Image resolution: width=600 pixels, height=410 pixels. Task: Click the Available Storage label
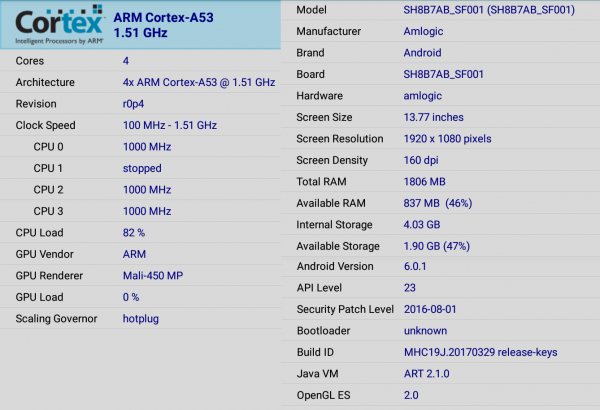click(x=338, y=246)
